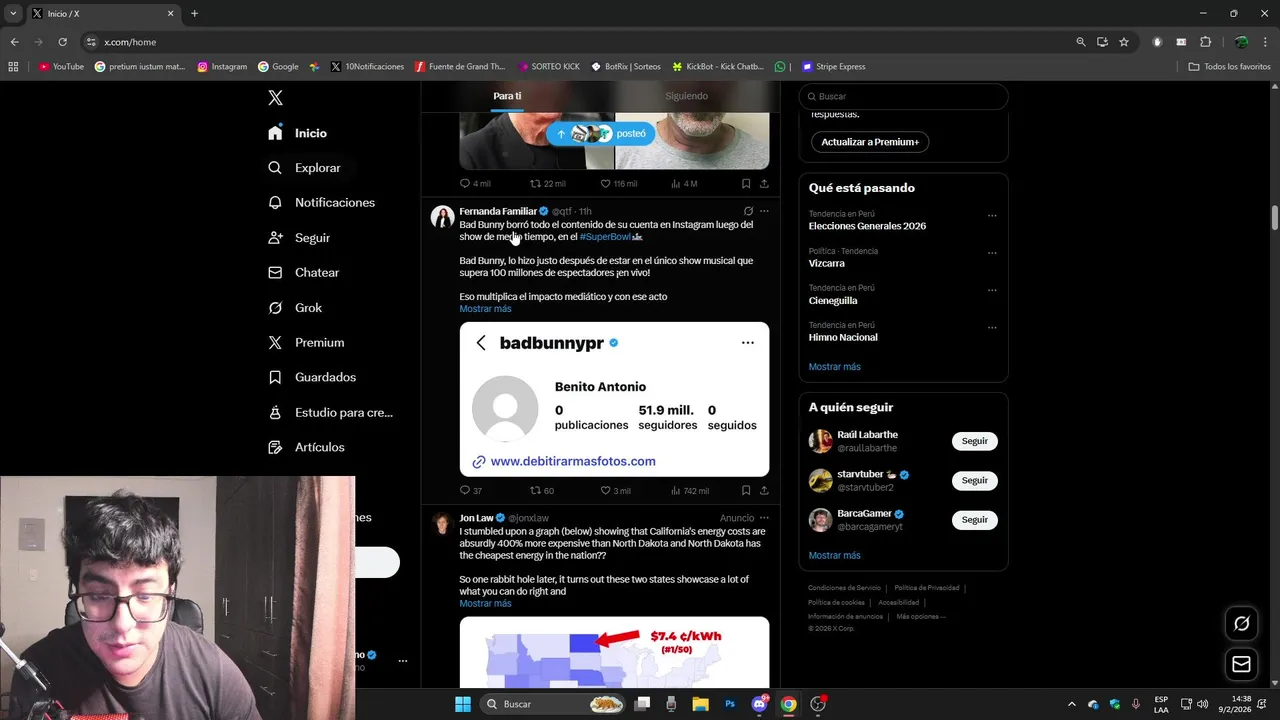Open options for Elecciones Generales trend
The width and height of the screenshot is (1280, 720).
(x=992, y=215)
